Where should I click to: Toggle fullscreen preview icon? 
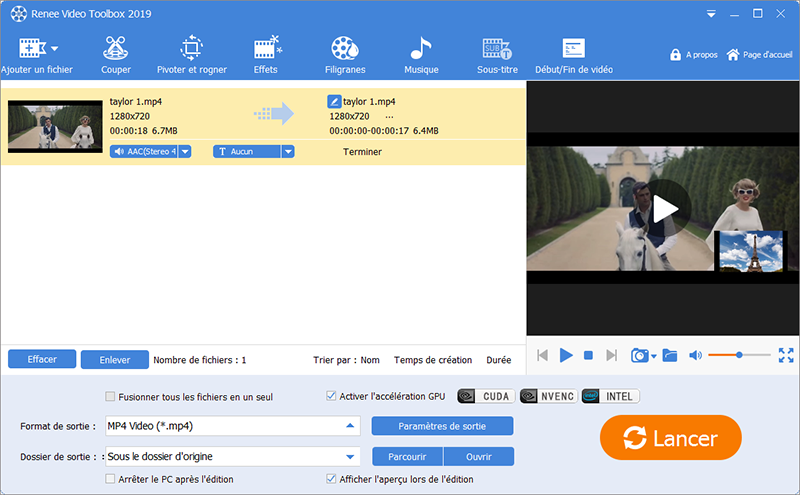coord(786,355)
